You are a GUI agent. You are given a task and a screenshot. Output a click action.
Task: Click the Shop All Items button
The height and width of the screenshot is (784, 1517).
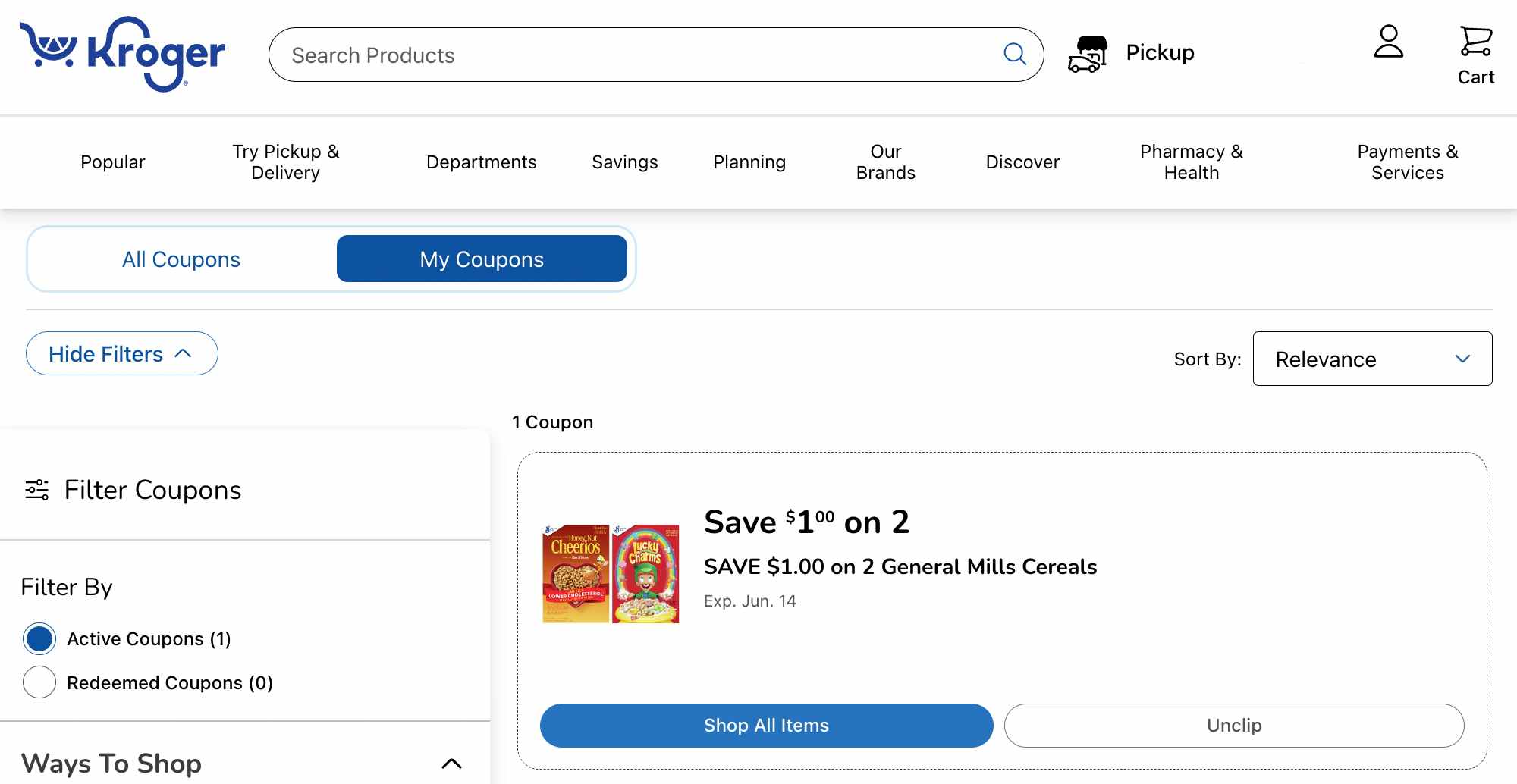(766, 726)
